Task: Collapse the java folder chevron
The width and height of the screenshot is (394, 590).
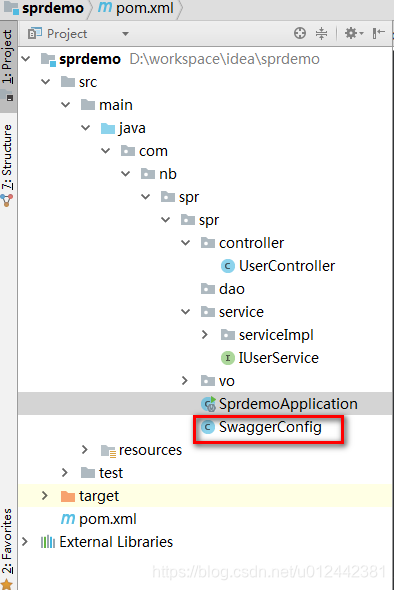Action: (x=85, y=128)
